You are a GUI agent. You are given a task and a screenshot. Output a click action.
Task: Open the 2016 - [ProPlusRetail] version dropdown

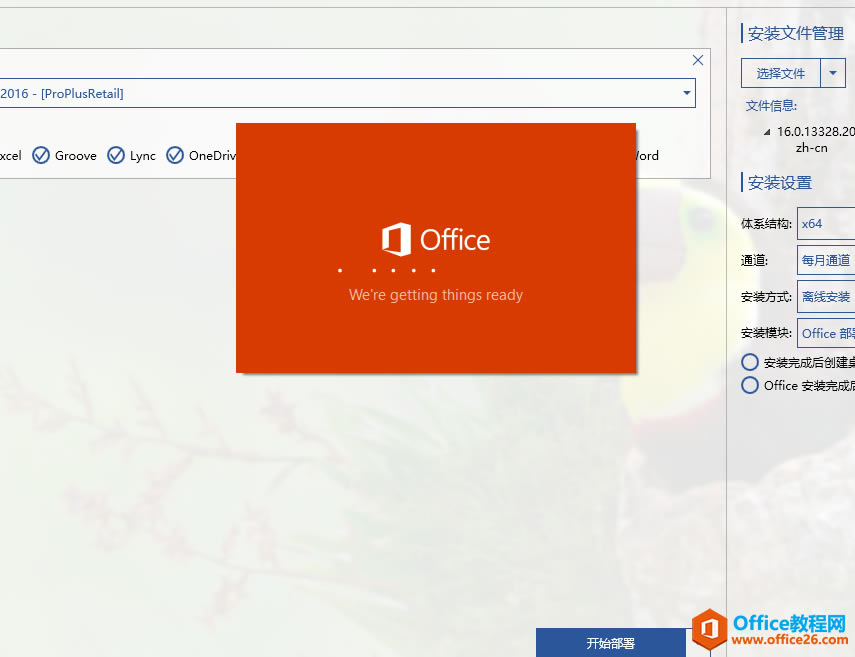686,92
